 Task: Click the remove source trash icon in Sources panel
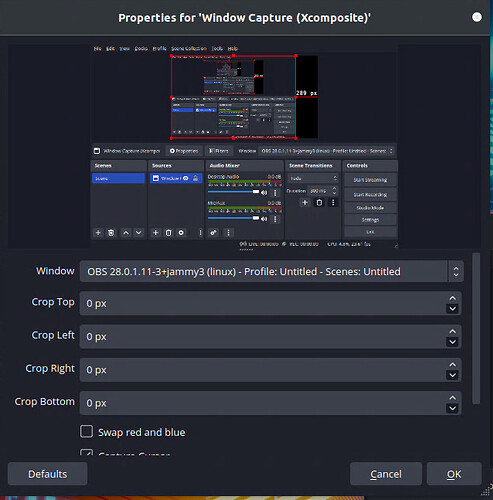coord(168,233)
